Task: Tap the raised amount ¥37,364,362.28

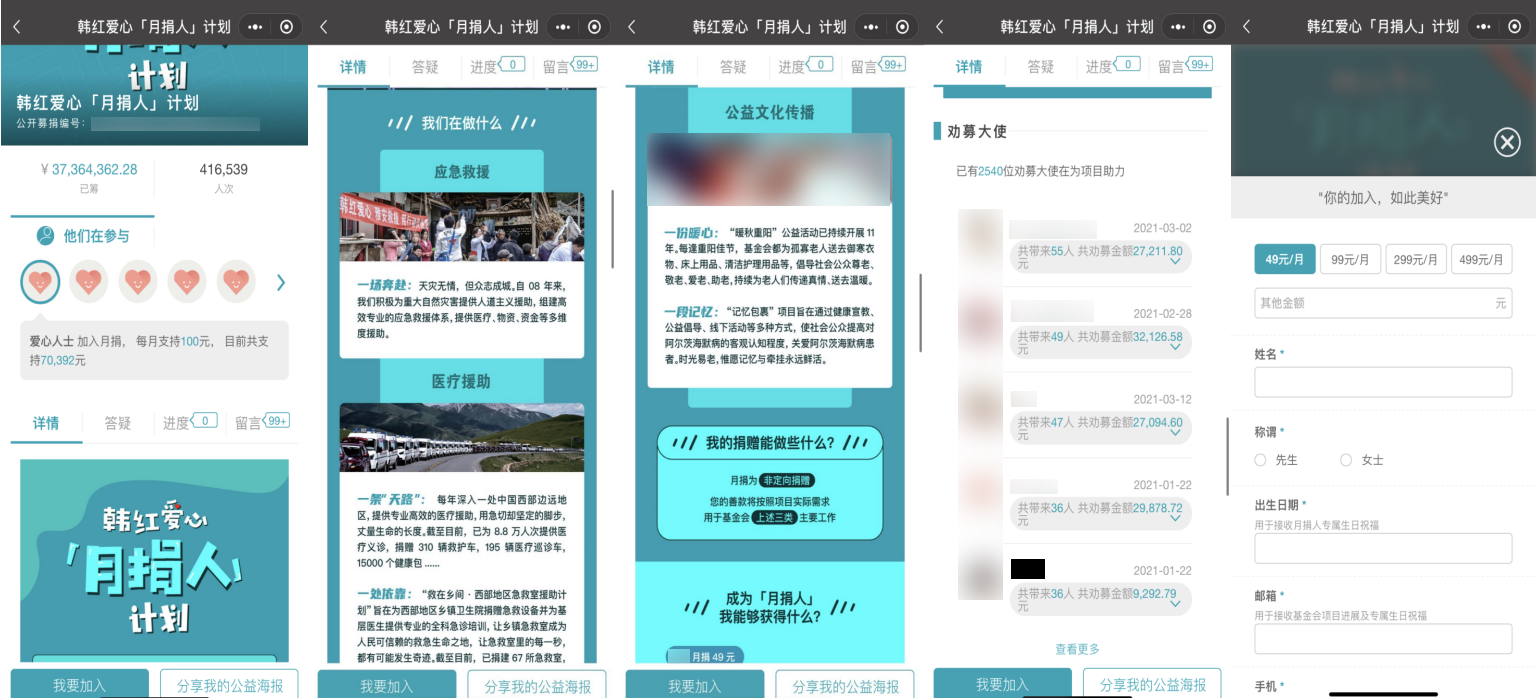Action: (x=89, y=169)
